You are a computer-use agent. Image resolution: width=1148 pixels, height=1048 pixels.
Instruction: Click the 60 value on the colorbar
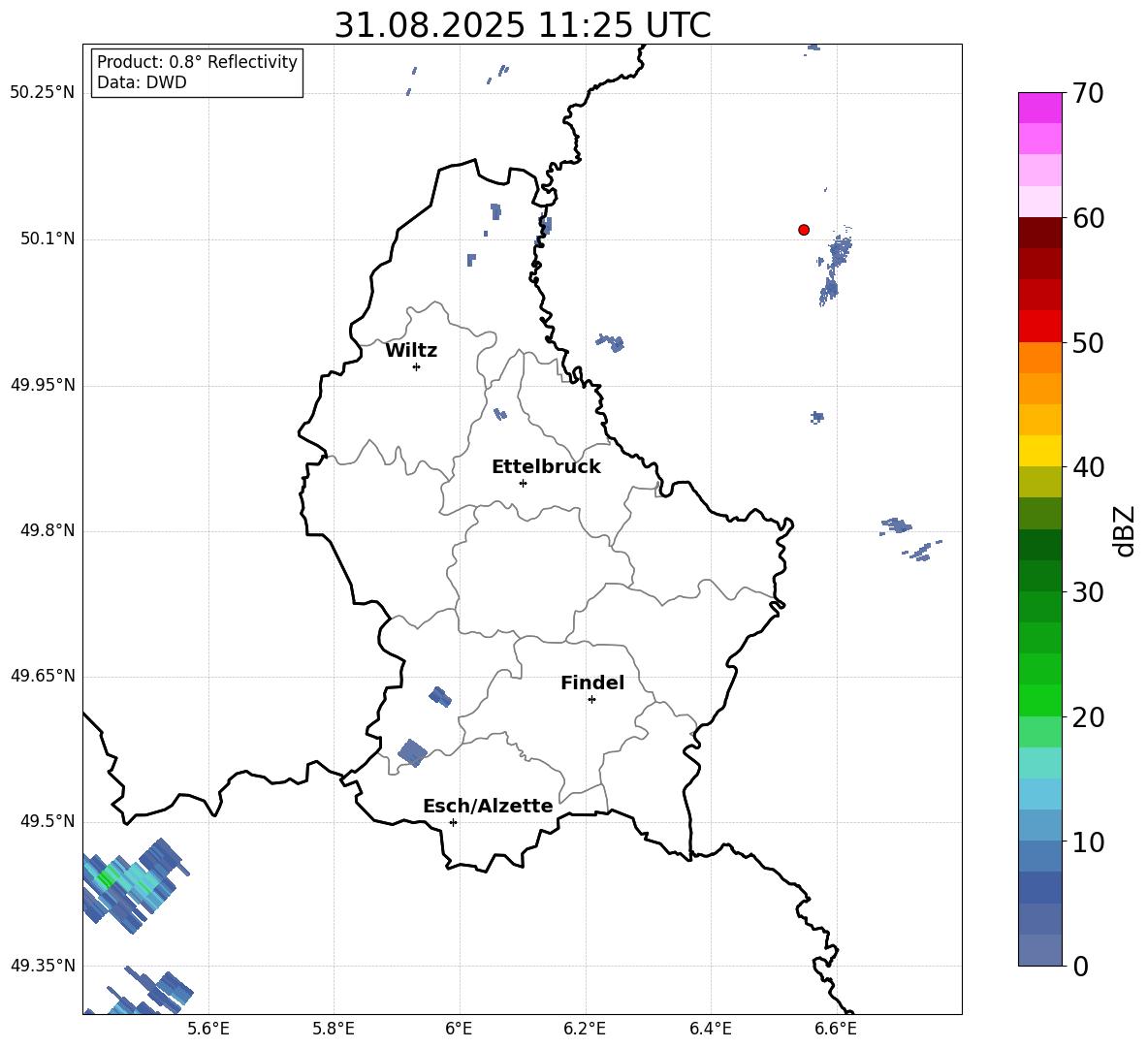(1088, 218)
